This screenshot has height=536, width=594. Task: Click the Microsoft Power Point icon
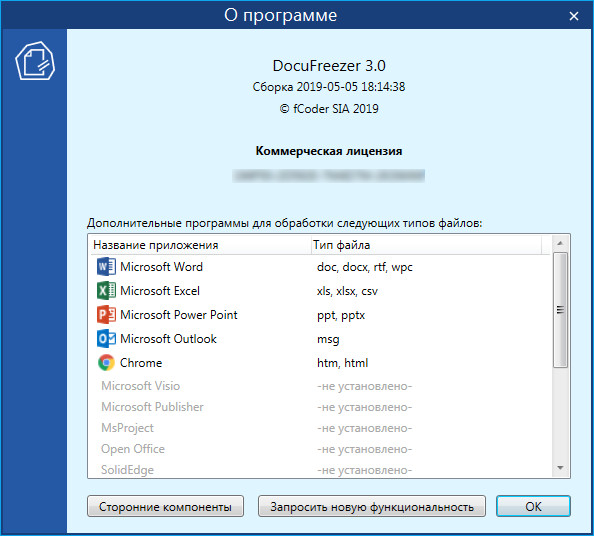click(106, 315)
